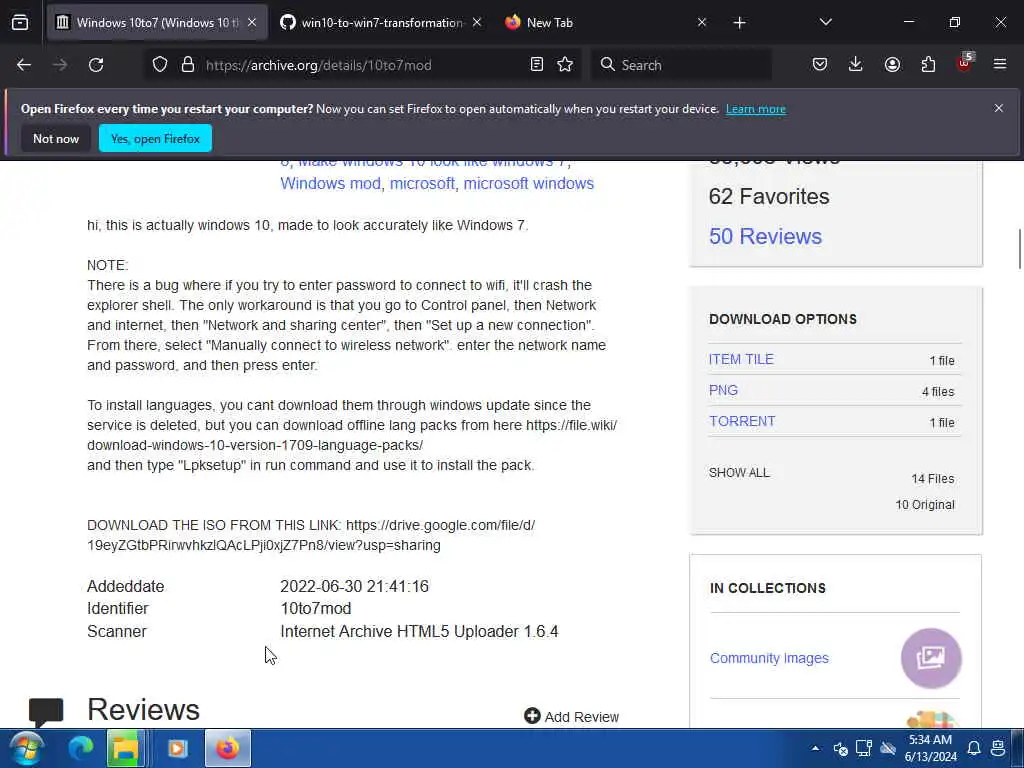This screenshot has width=1024, height=768.
Task: Open File Explorer from the taskbar
Action: pos(126,748)
